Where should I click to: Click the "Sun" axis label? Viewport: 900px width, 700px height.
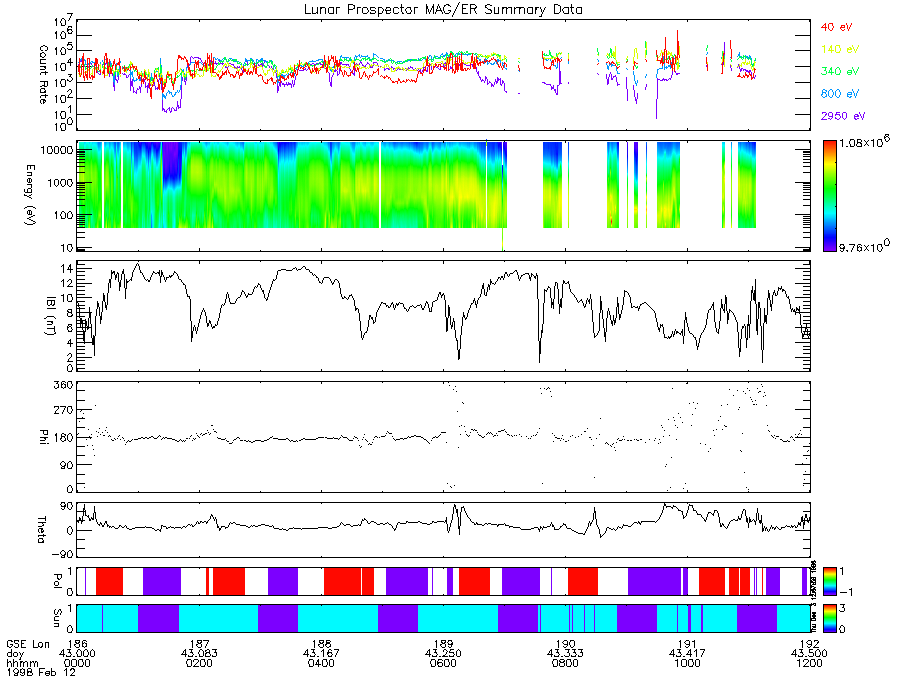pyautogui.click(x=56, y=618)
